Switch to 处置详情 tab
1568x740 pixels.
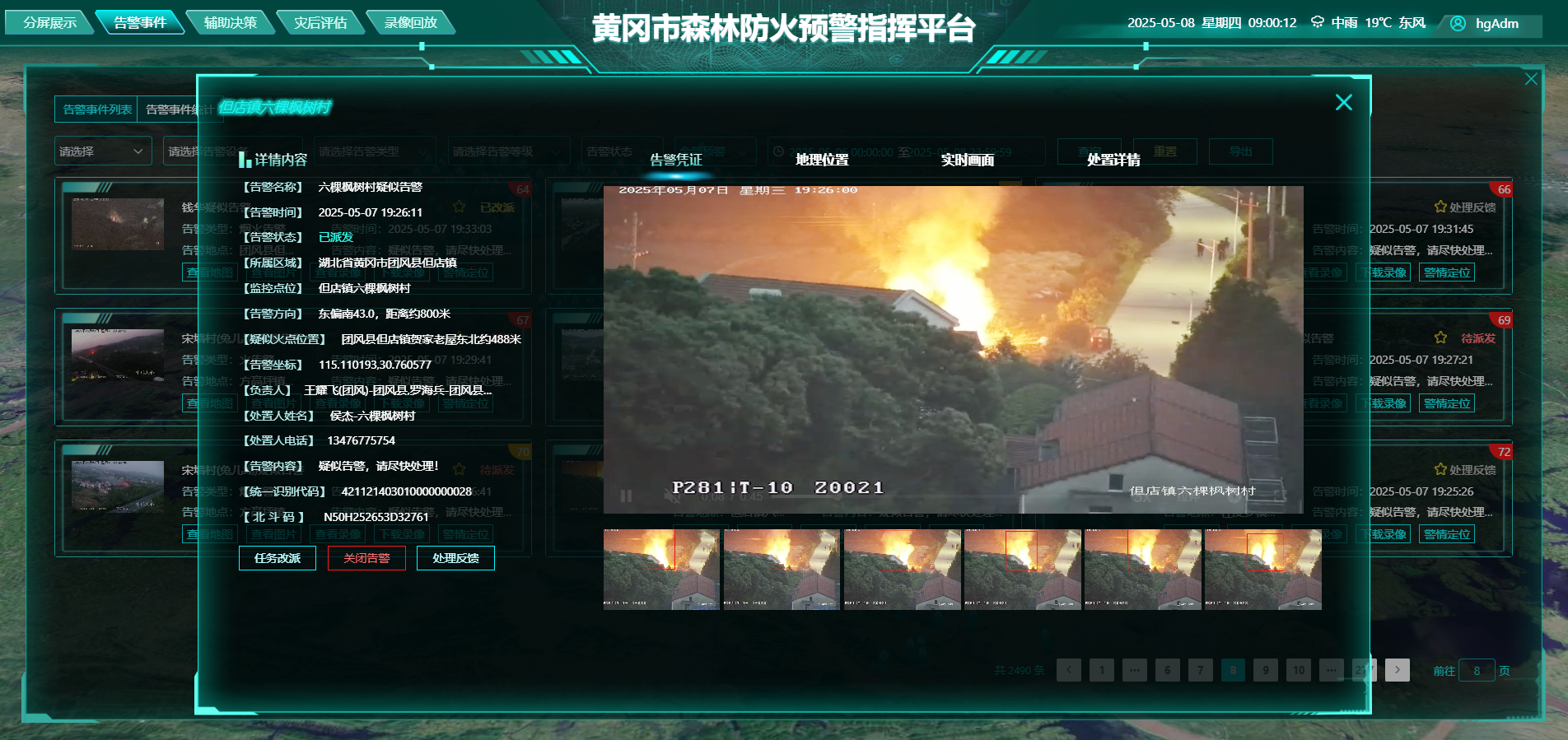tap(1113, 160)
